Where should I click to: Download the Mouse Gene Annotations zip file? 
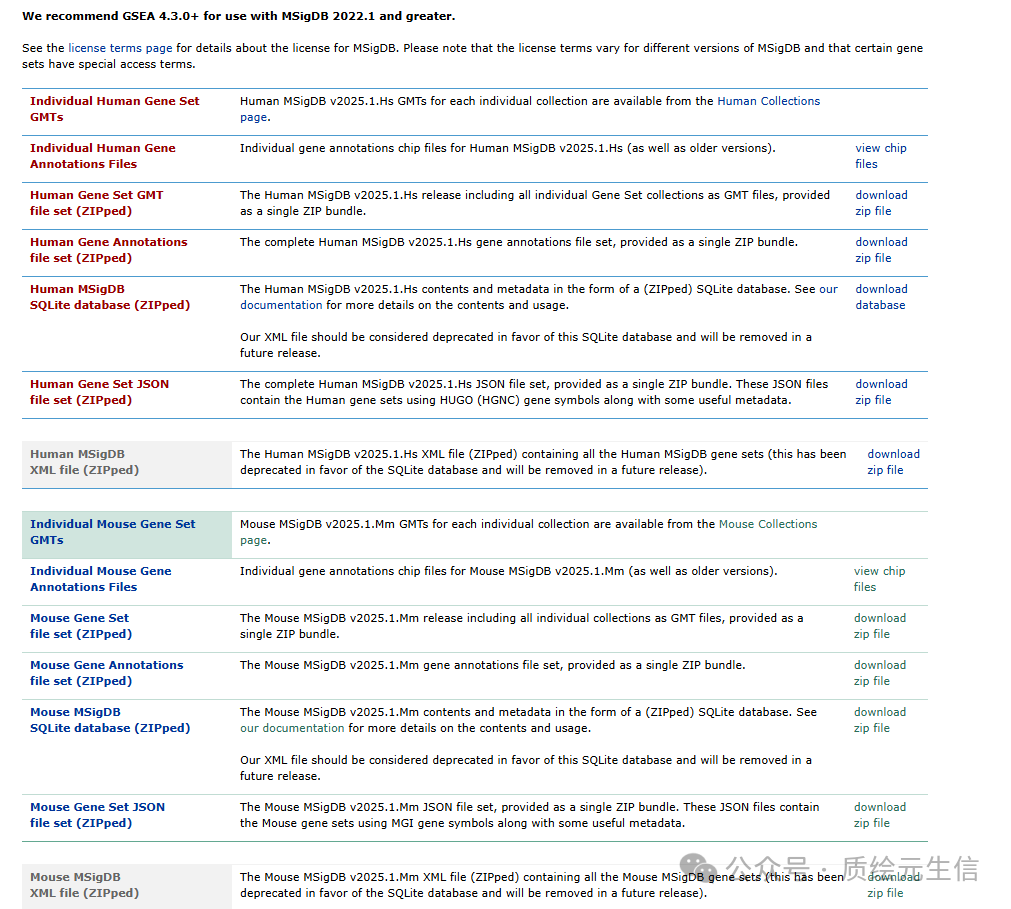pos(879,673)
